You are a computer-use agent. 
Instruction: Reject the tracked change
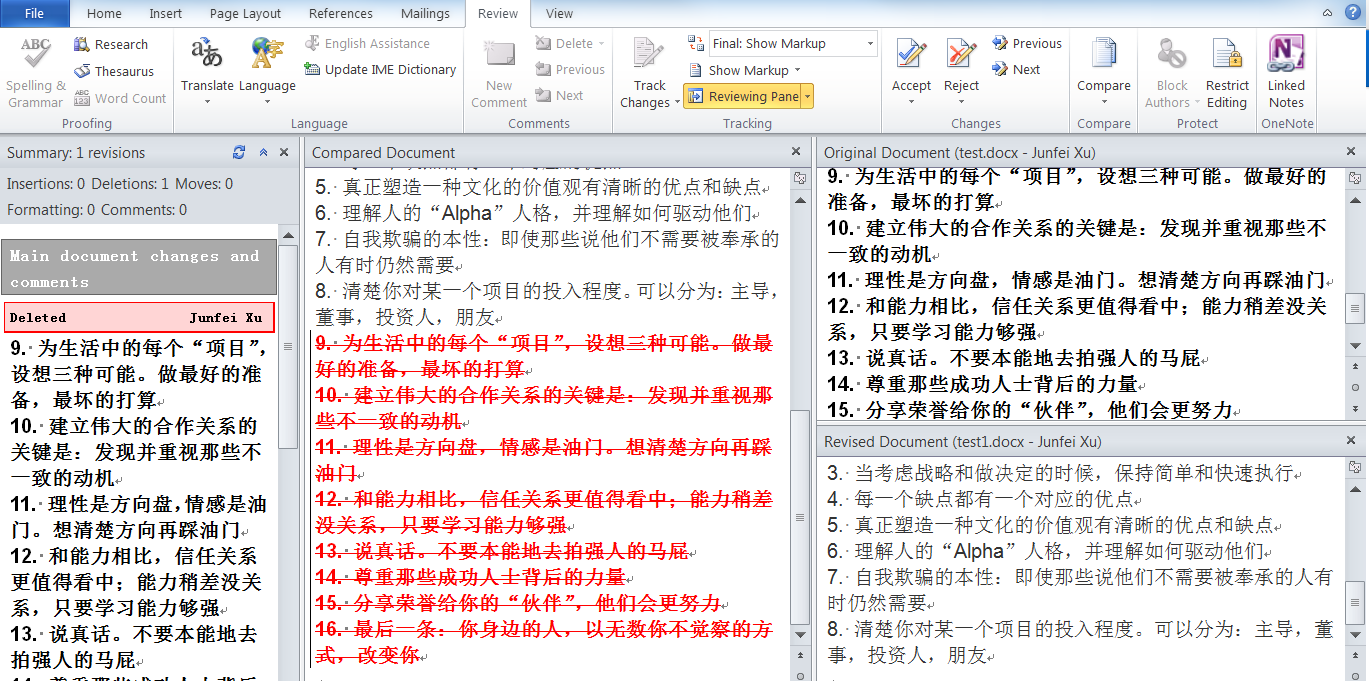[x=961, y=60]
